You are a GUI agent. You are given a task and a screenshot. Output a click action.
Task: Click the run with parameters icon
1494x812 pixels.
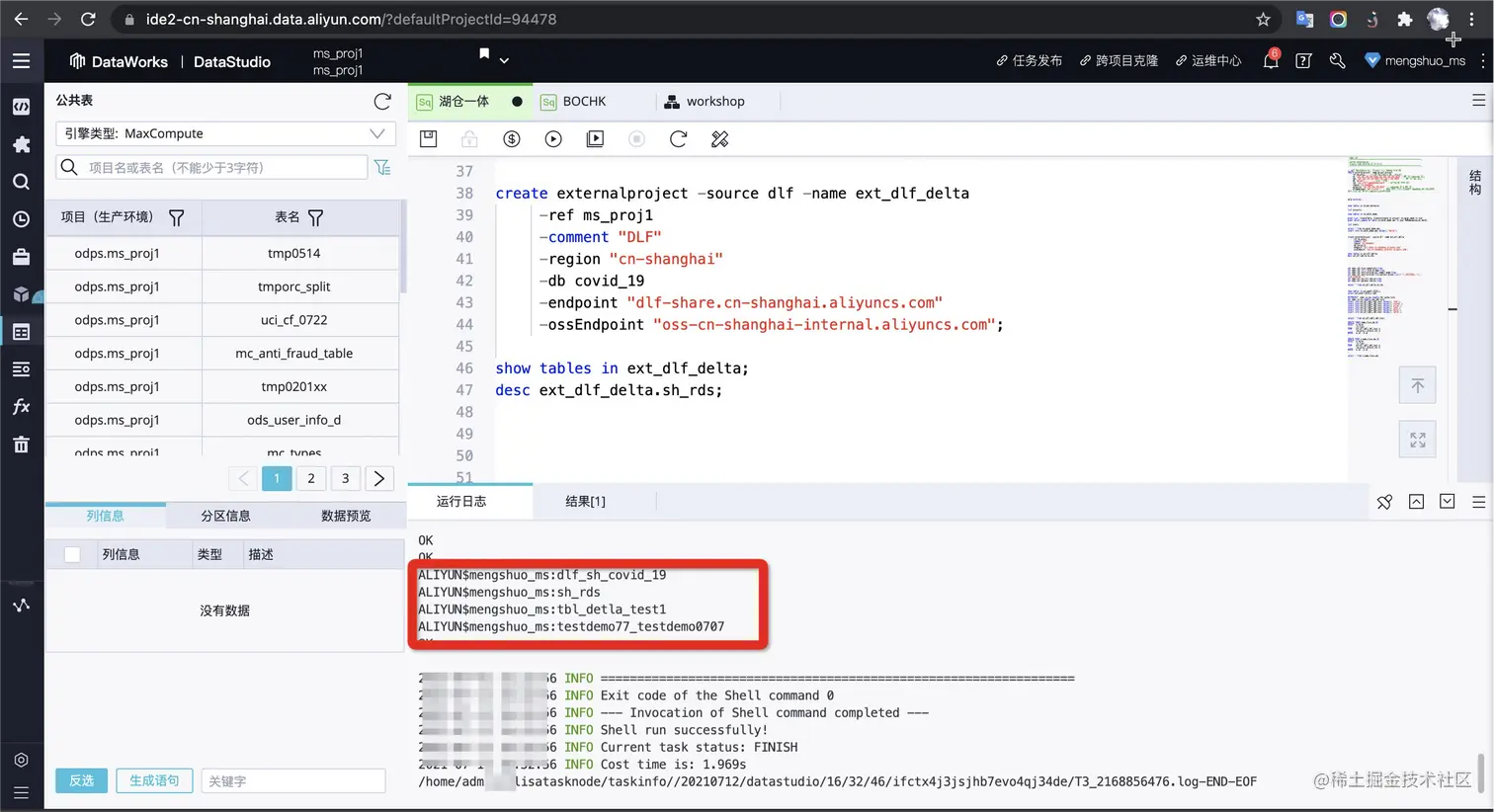tap(595, 139)
